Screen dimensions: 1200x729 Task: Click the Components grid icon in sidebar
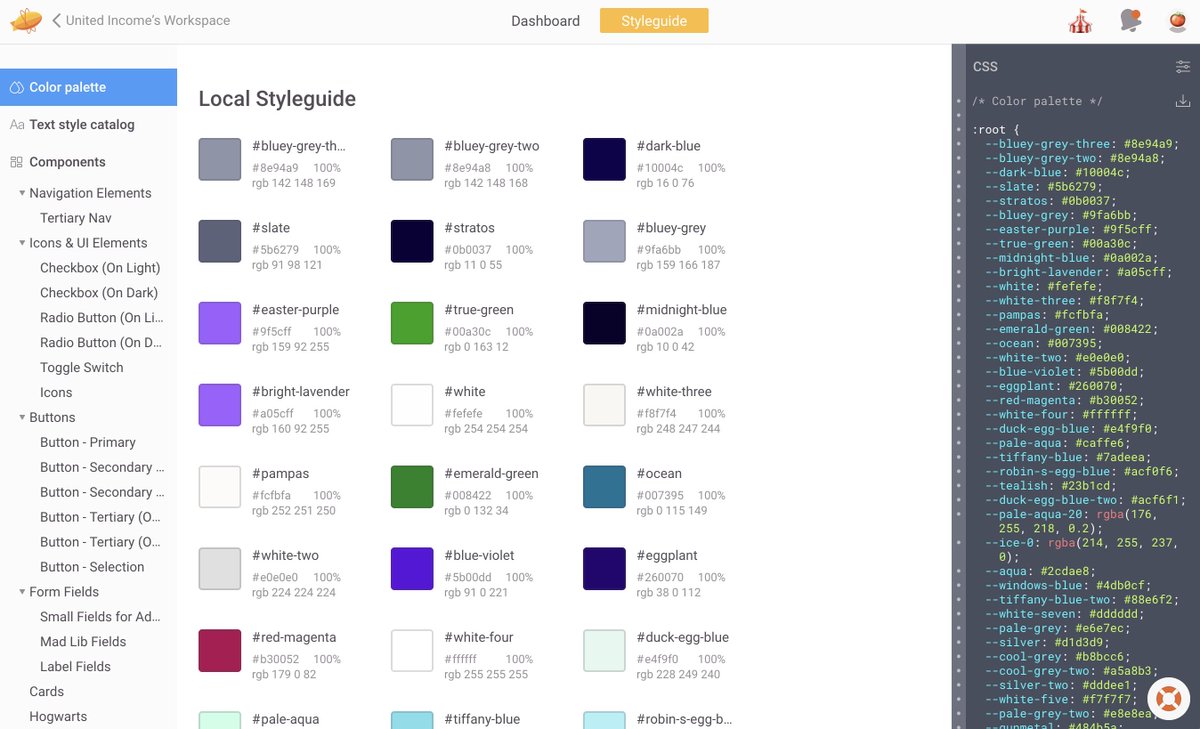pos(15,161)
